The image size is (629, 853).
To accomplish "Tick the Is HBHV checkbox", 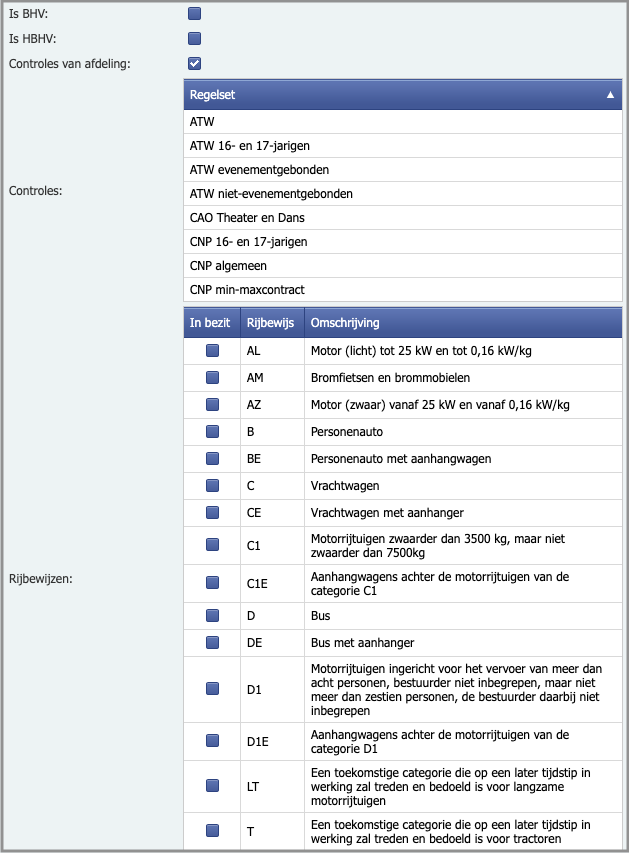I will pyautogui.click(x=195, y=39).
